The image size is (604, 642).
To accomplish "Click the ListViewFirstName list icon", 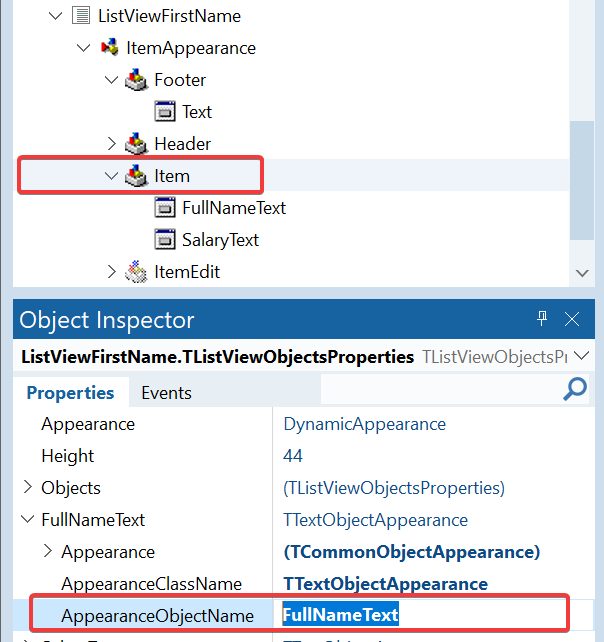I will click(81, 16).
